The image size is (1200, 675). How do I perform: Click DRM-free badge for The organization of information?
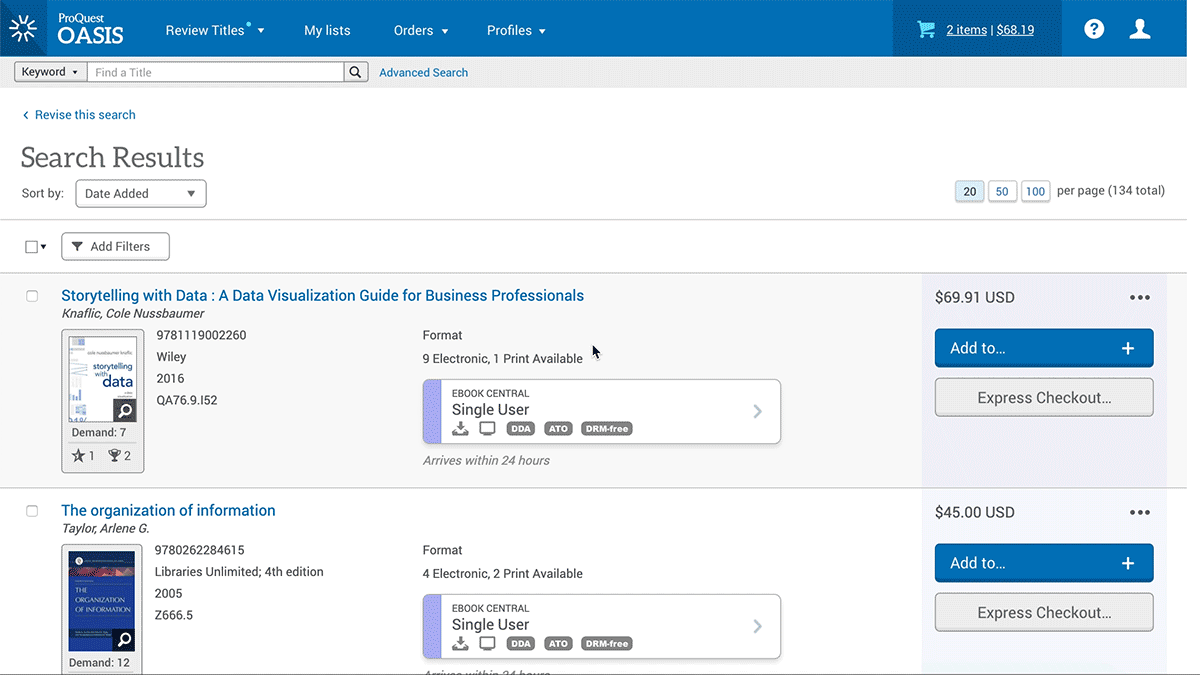(x=607, y=644)
